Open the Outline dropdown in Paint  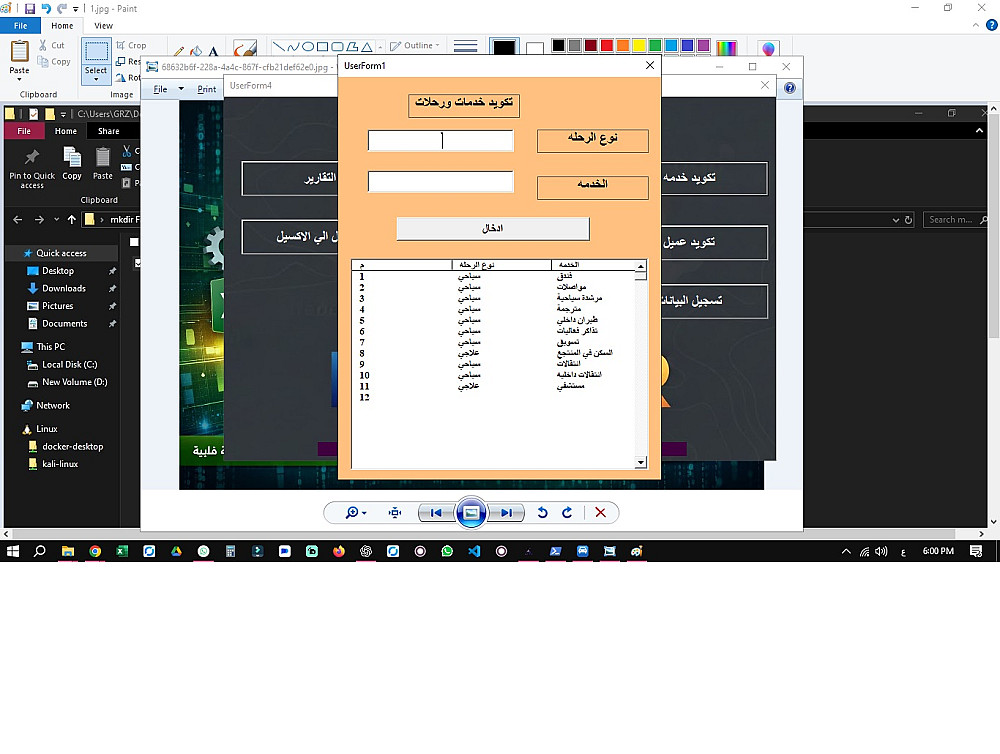click(415, 45)
